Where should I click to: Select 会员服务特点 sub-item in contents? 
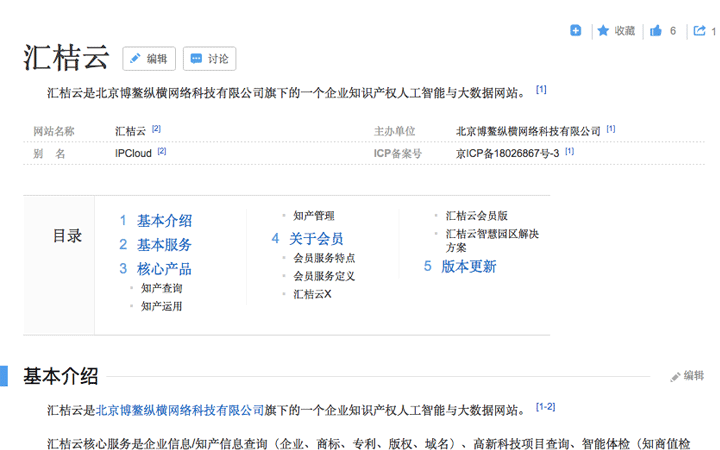point(324,258)
